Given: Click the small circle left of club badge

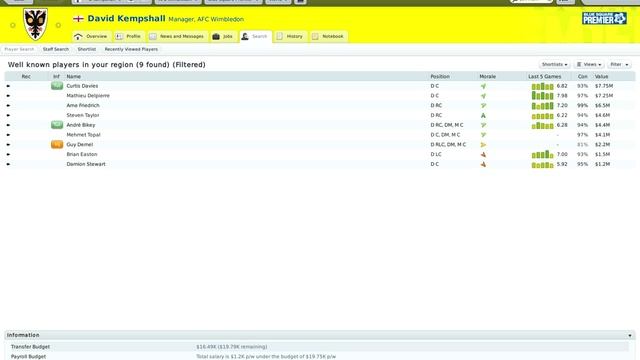Looking at the screenshot, I should coord(13,25).
